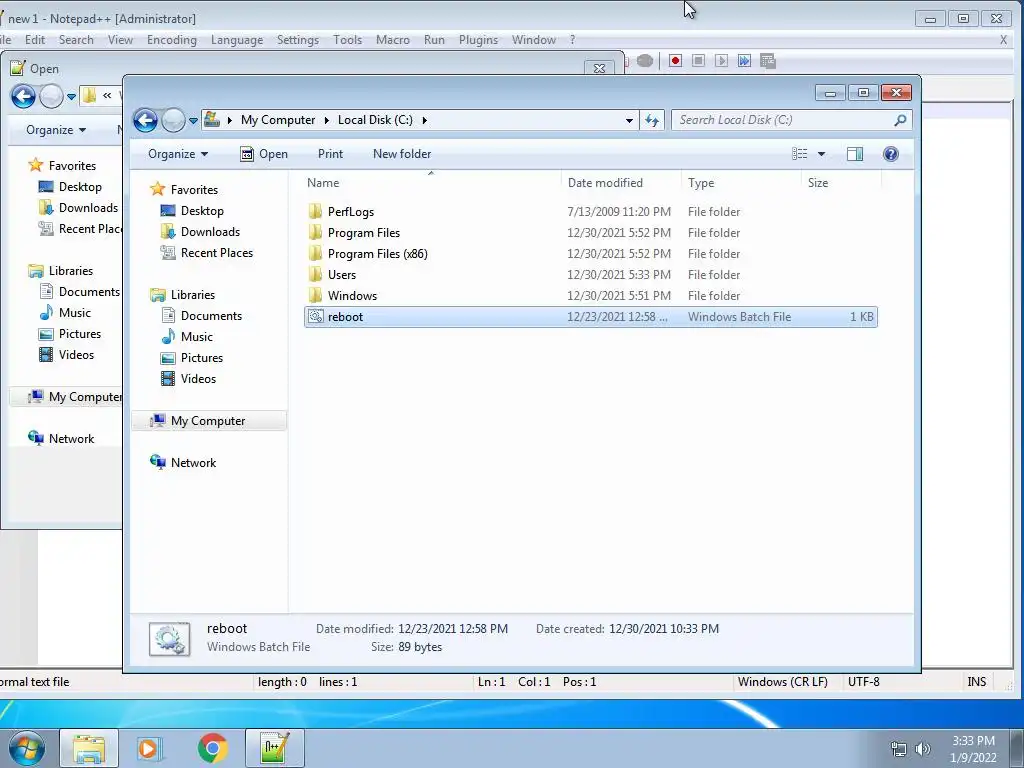Viewport: 1024px width, 768px height.
Task: Toggle the preview pane icon
Action: pos(855,154)
